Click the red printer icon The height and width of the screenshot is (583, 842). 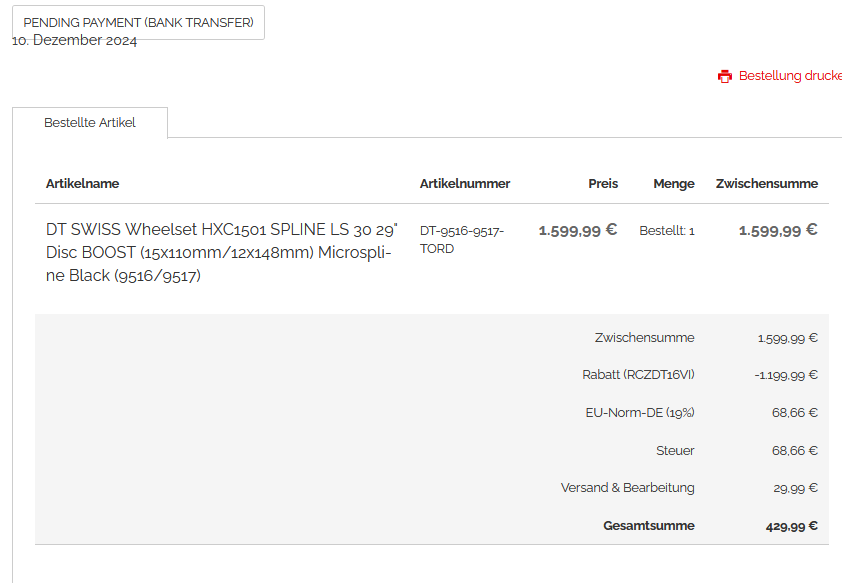coord(725,76)
